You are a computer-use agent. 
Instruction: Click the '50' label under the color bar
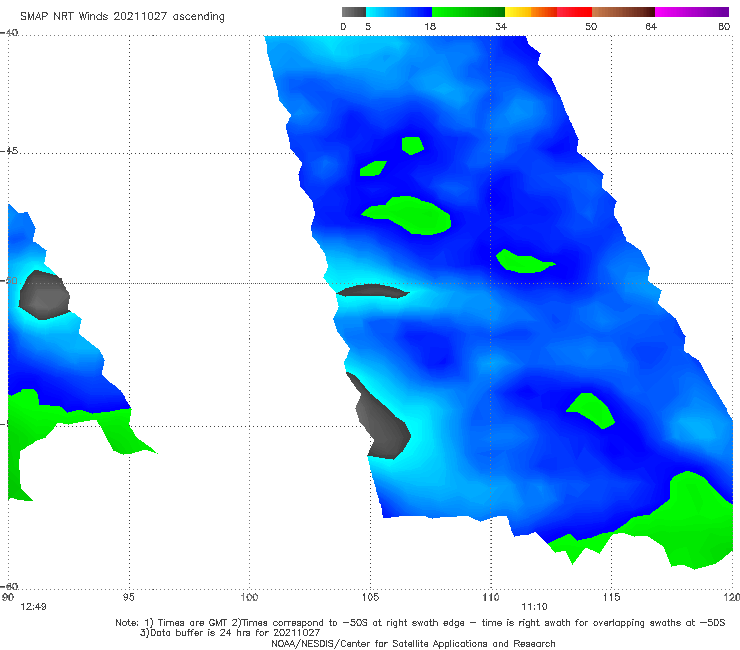[x=591, y=27]
